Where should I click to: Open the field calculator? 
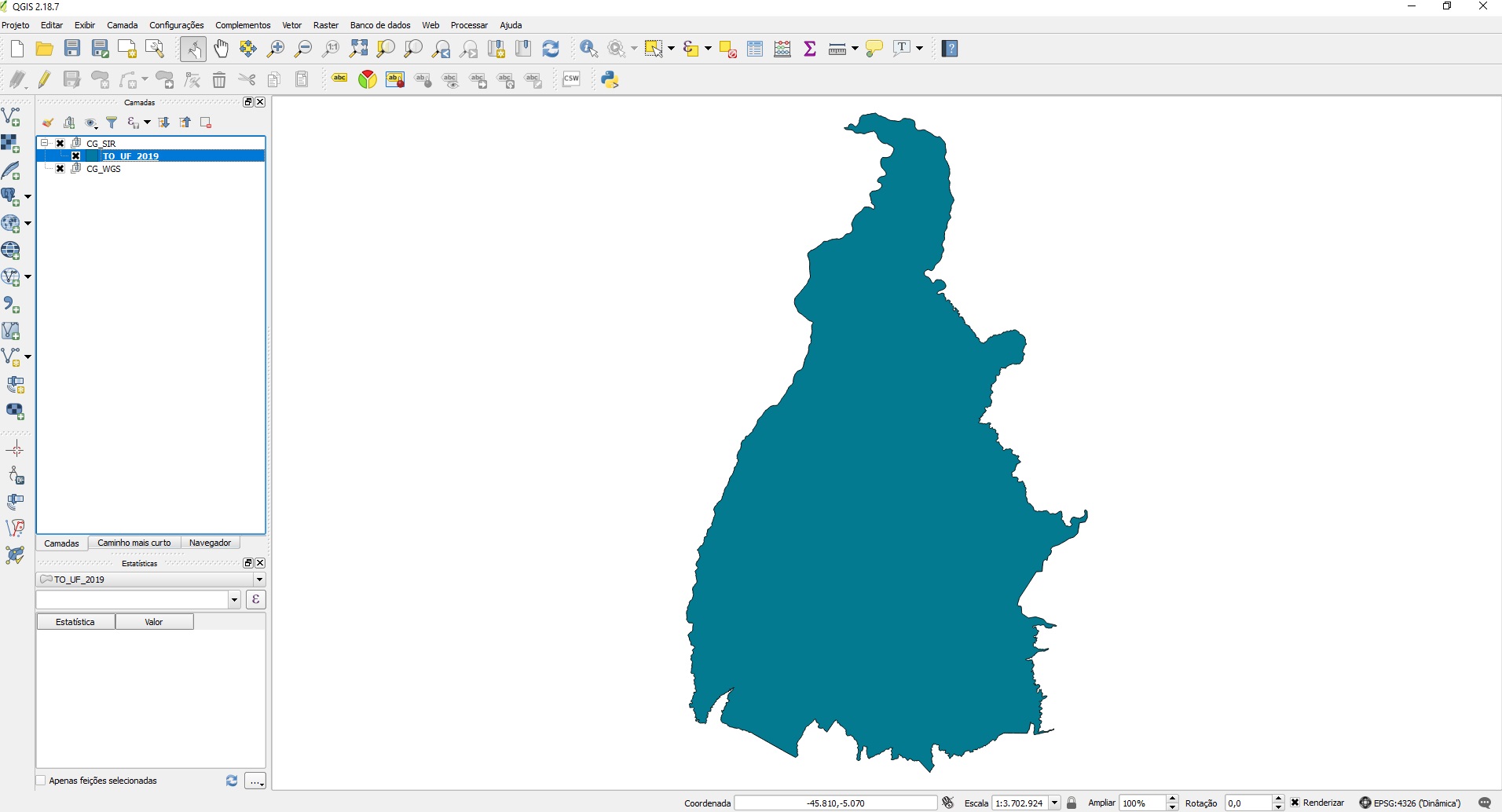pyautogui.click(x=782, y=49)
